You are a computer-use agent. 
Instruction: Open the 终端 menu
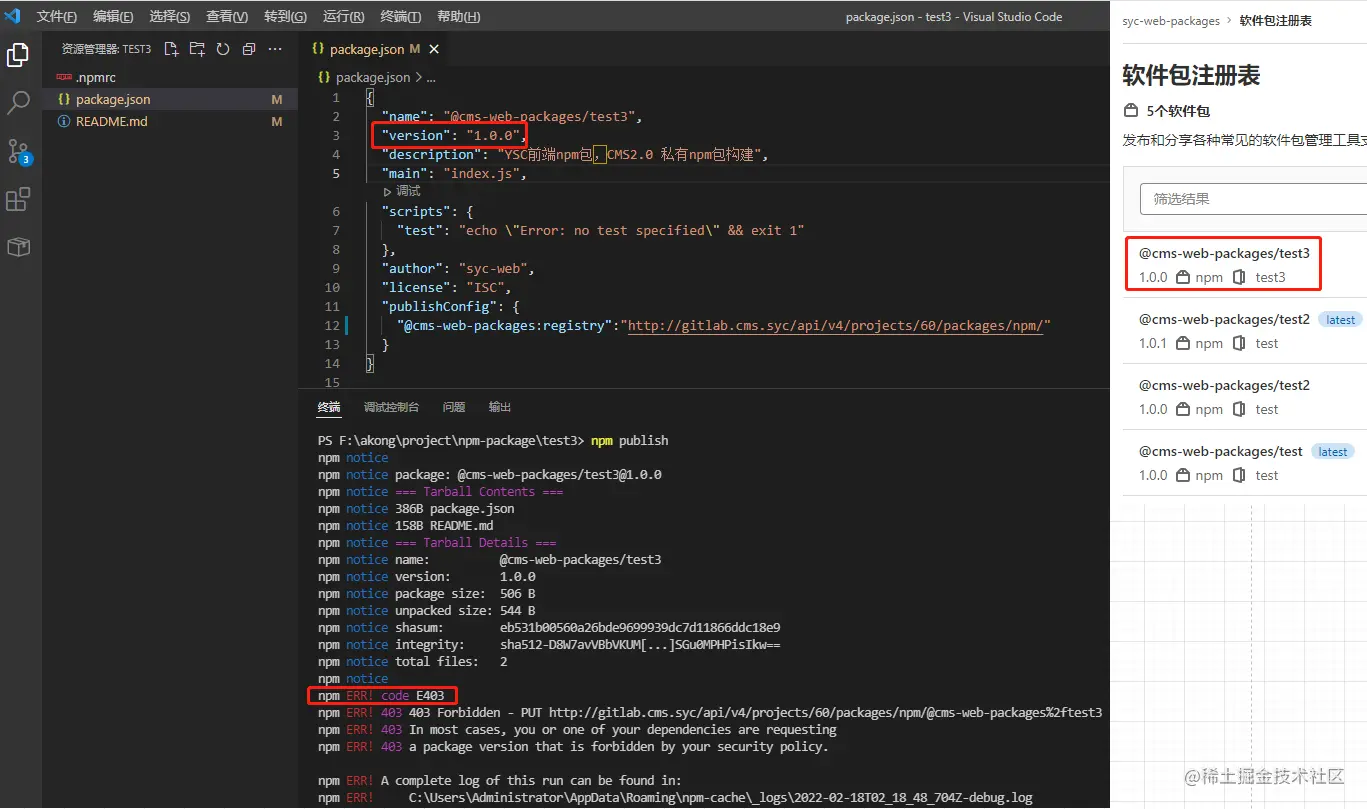401,17
